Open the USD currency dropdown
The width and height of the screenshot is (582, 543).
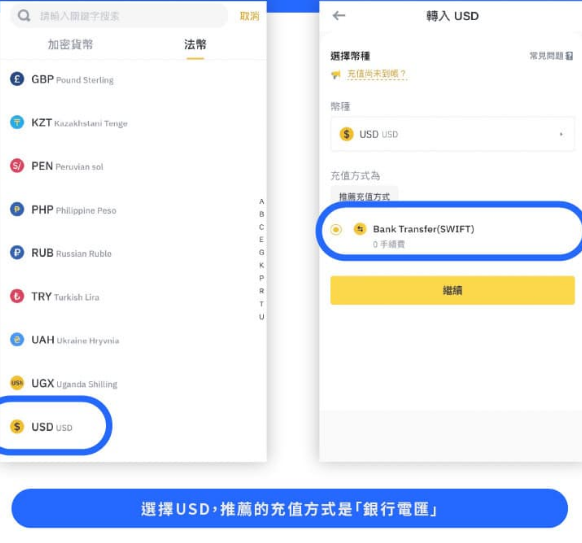[452, 134]
